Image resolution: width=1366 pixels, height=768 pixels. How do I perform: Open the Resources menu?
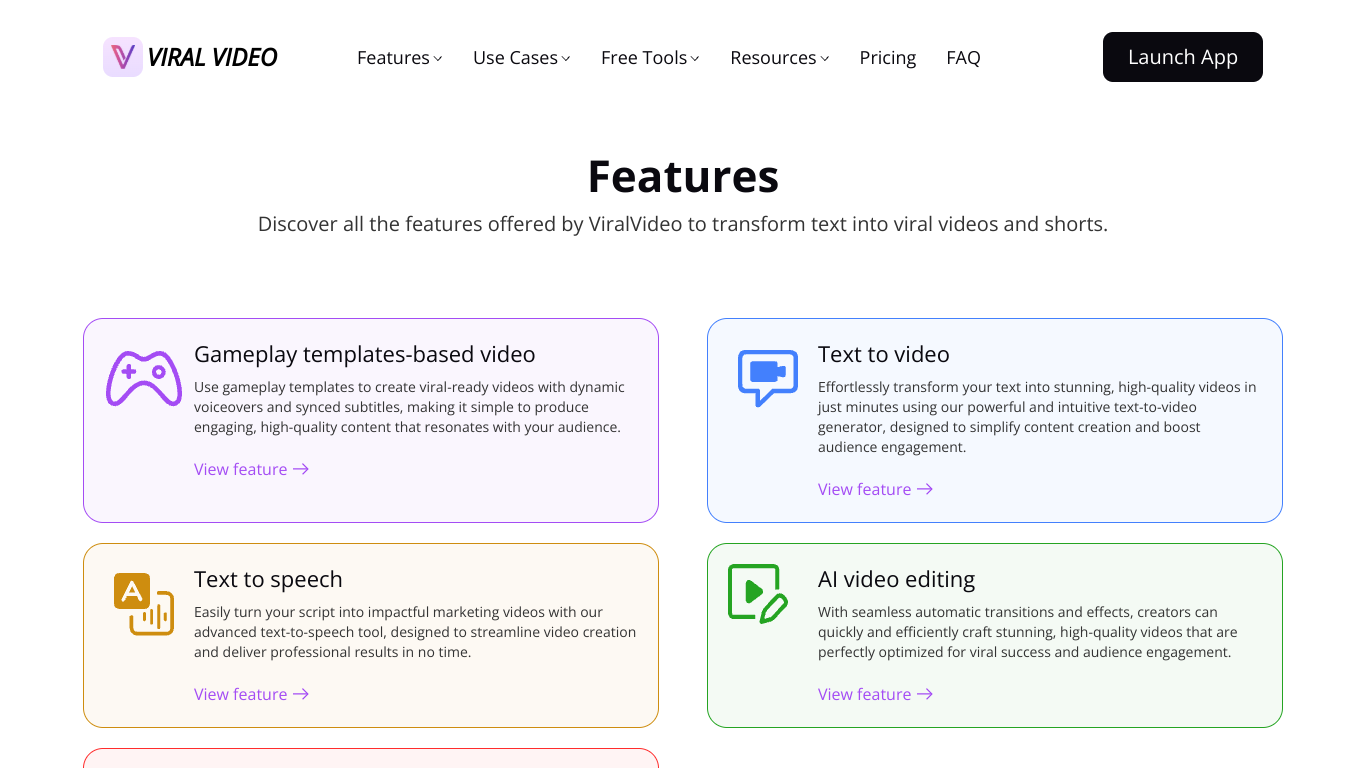click(780, 58)
